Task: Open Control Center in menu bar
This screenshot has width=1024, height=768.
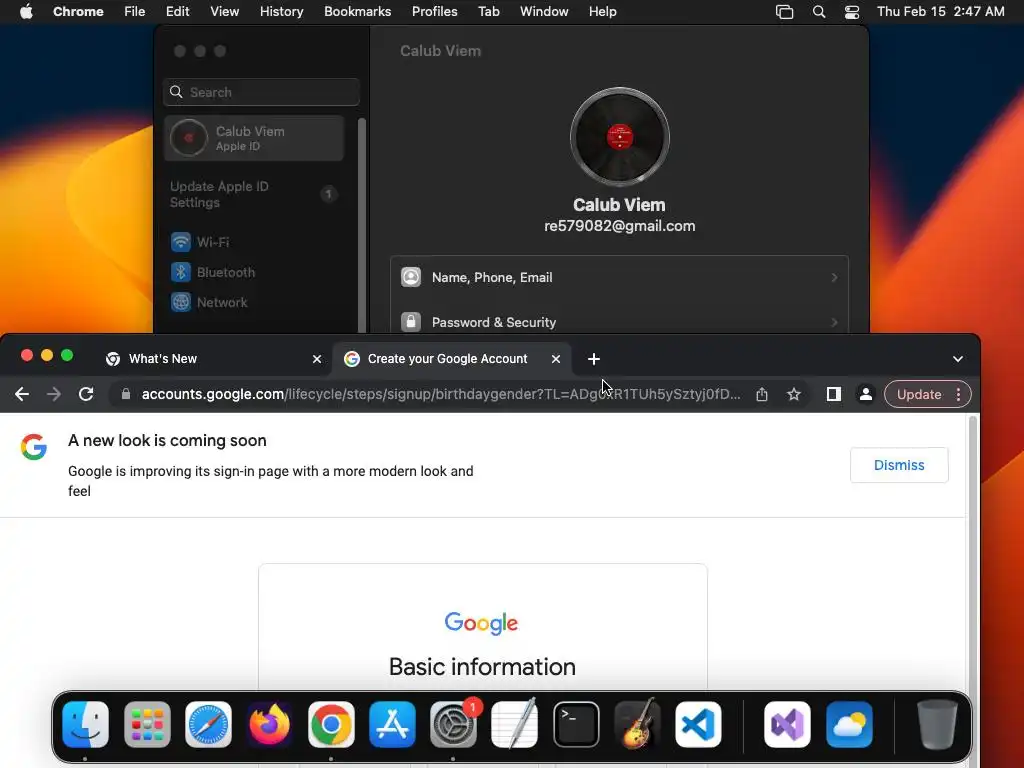Action: pyautogui.click(x=852, y=12)
